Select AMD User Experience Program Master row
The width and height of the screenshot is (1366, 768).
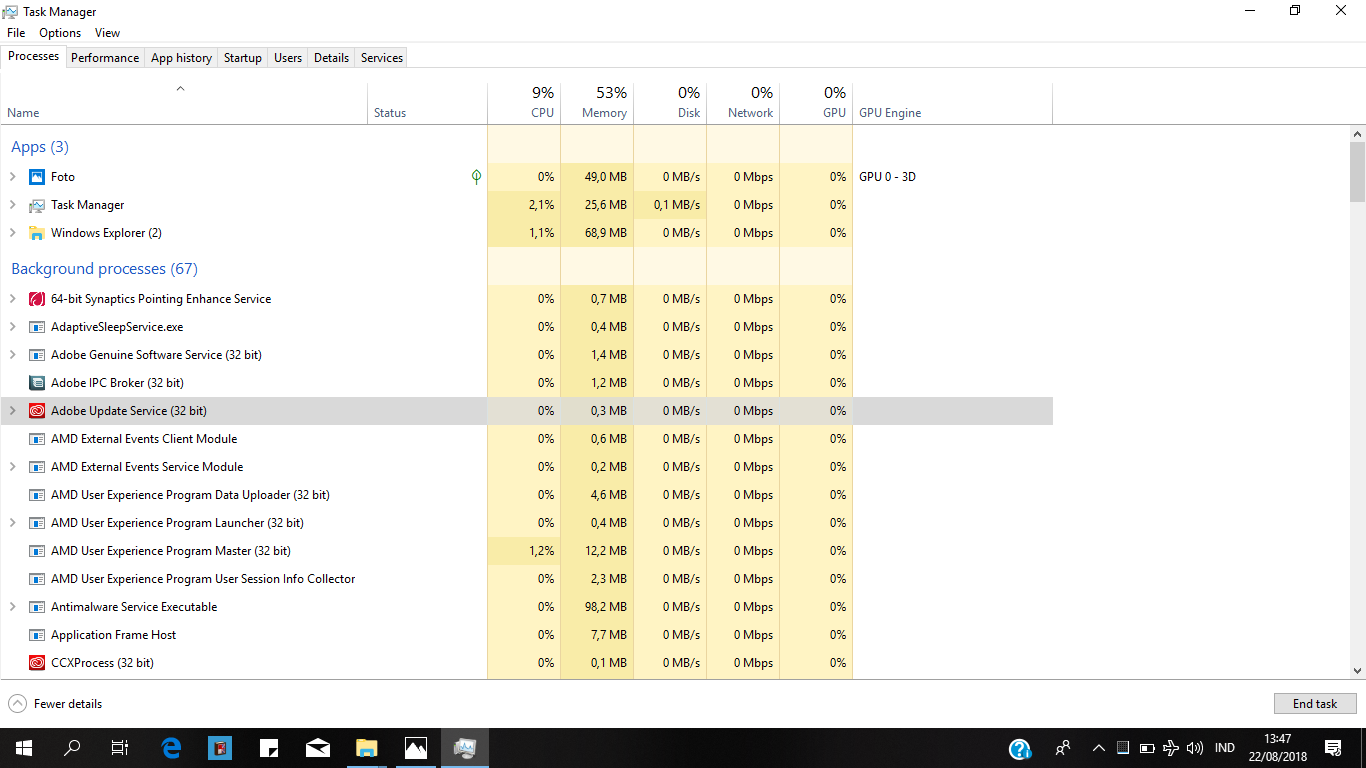pos(526,551)
